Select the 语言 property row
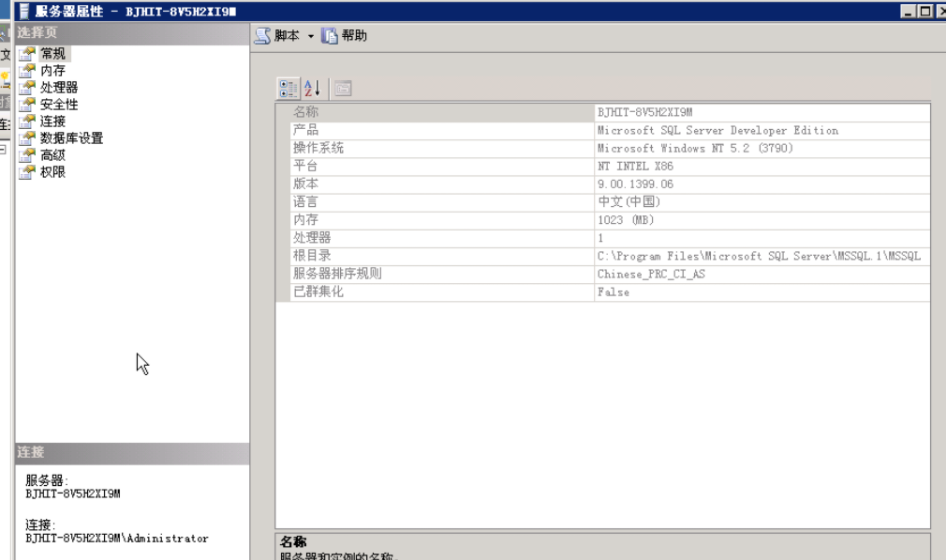The height and width of the screenshot is (560, 946). coord(610,202)
